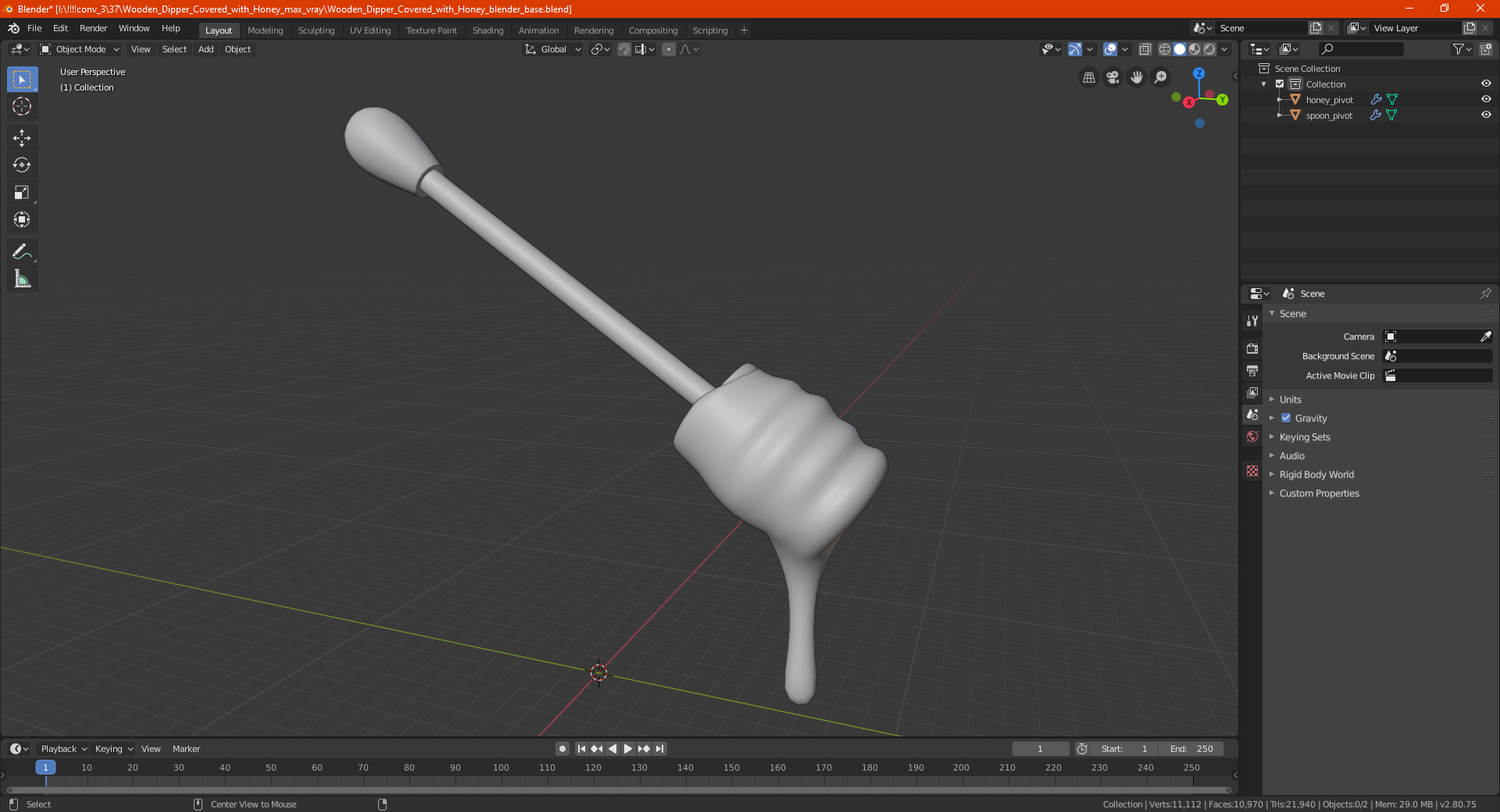Click the End frame 250 field

pyautogui.click(x=1191, y=749)
